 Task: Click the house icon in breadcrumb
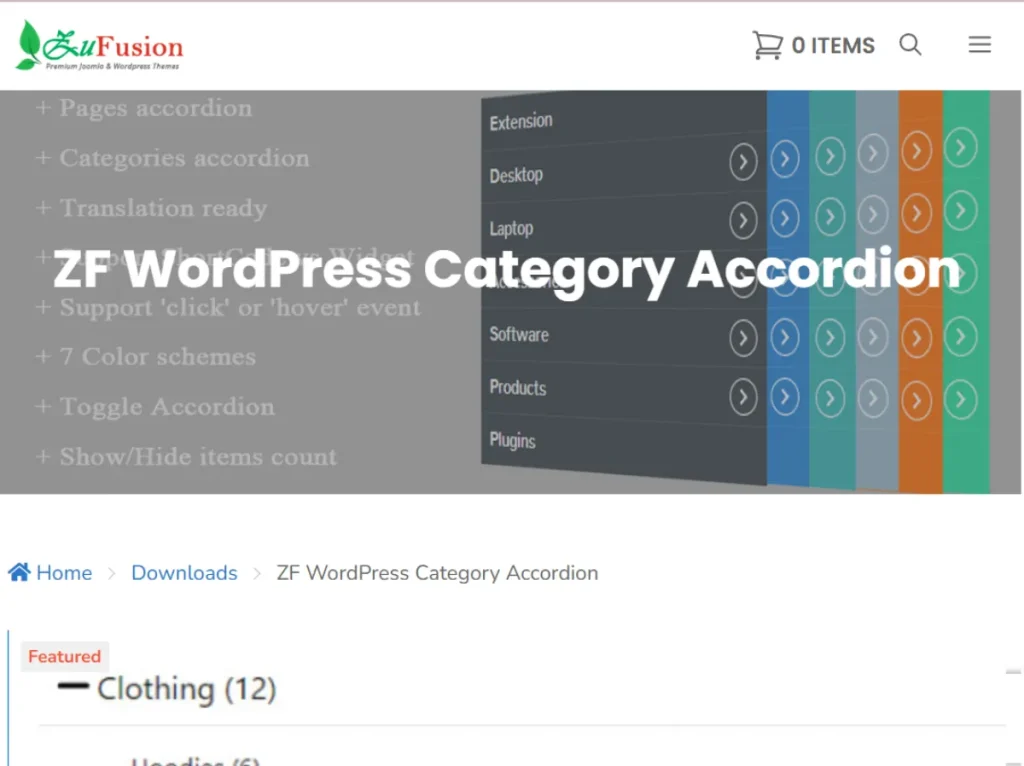[x=19, y=573]
